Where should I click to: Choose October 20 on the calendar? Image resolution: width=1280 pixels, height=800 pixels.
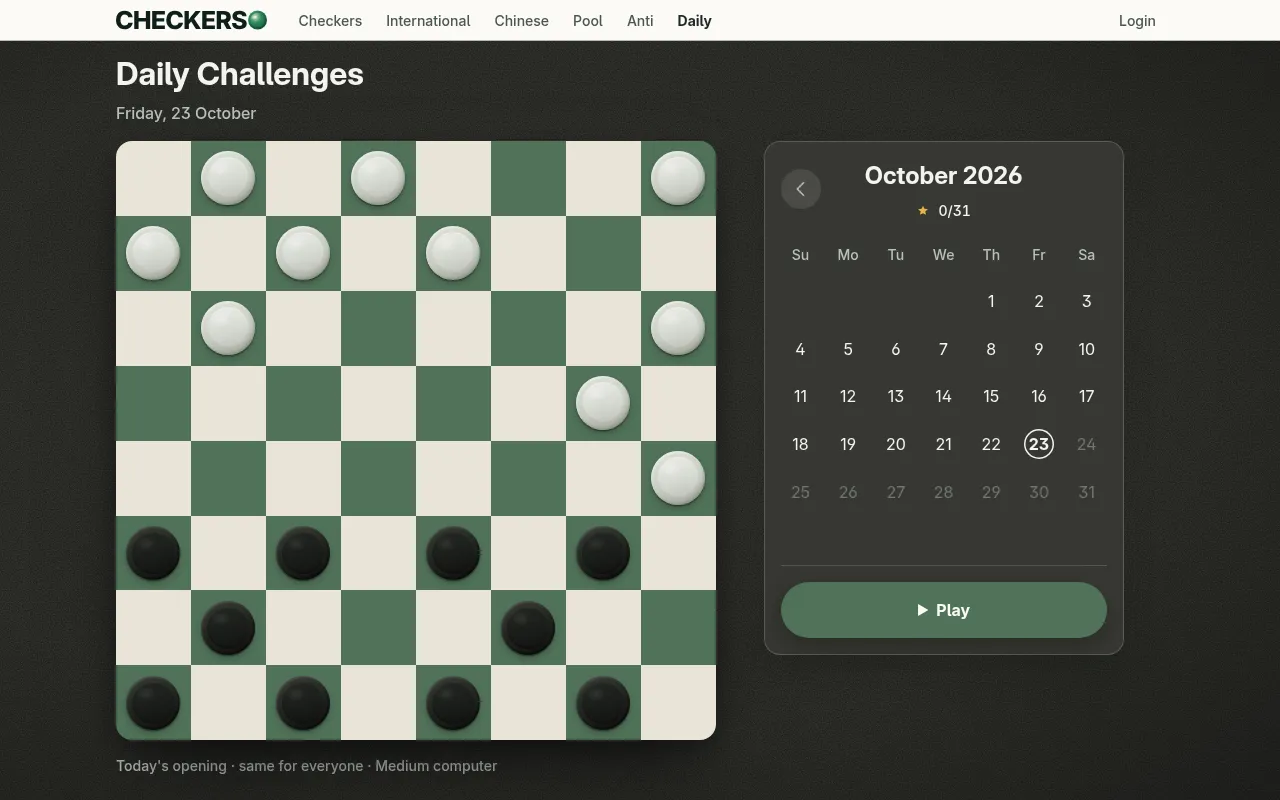point(896,444)
